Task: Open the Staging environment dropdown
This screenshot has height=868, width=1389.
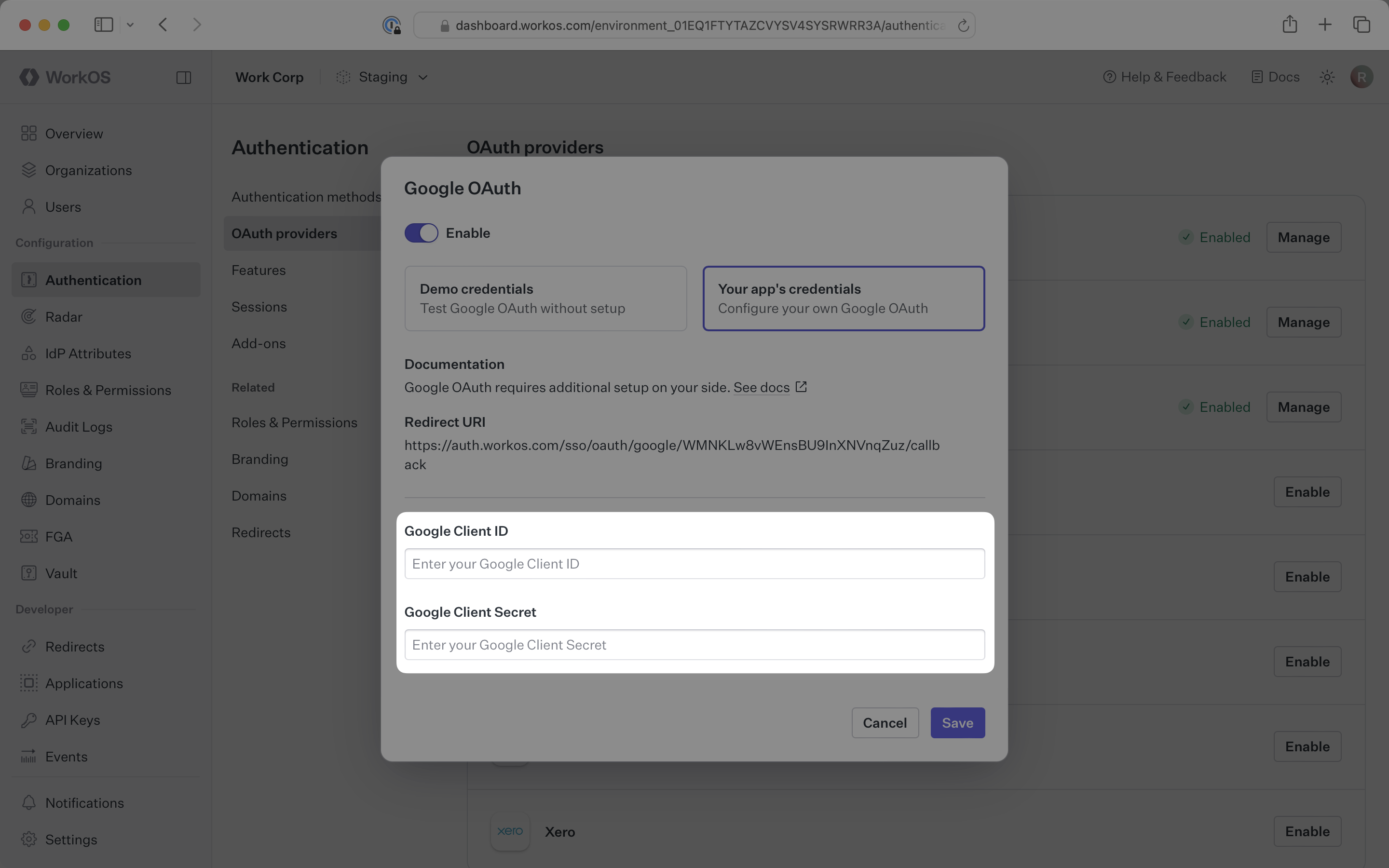Action: [x=383, y=76]
